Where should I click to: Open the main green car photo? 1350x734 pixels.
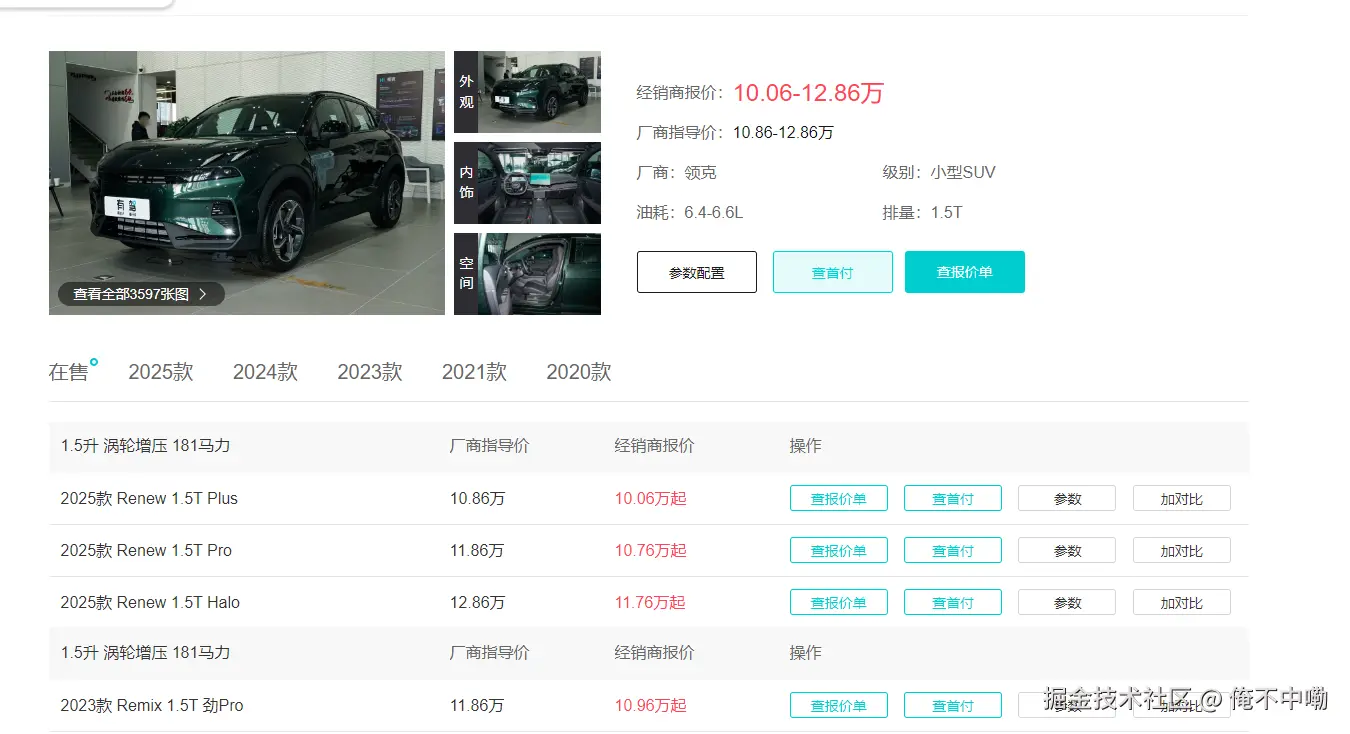(x=246, y=170)
